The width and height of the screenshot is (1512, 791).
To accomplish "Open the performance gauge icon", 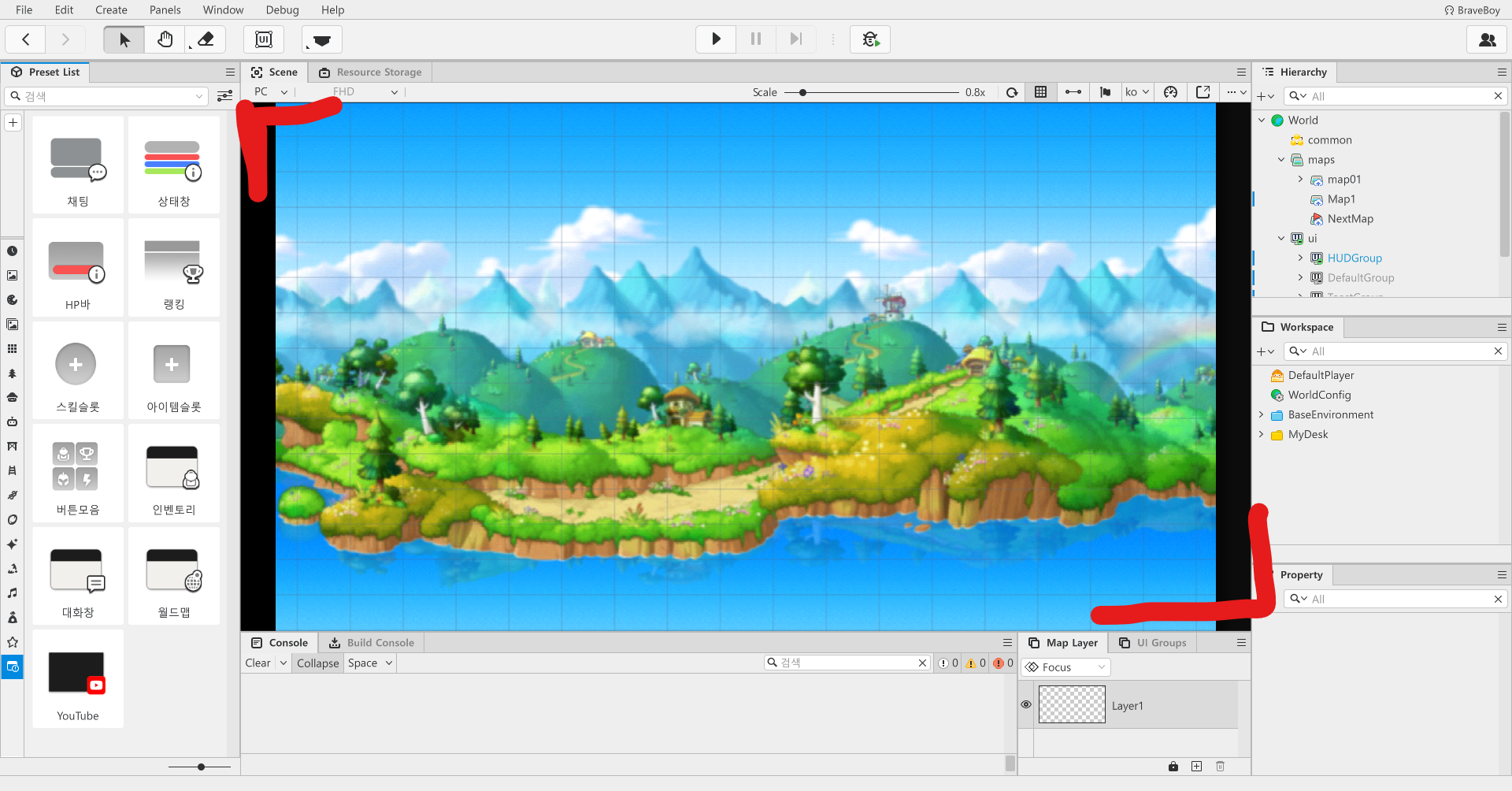I will (1171, 92).
